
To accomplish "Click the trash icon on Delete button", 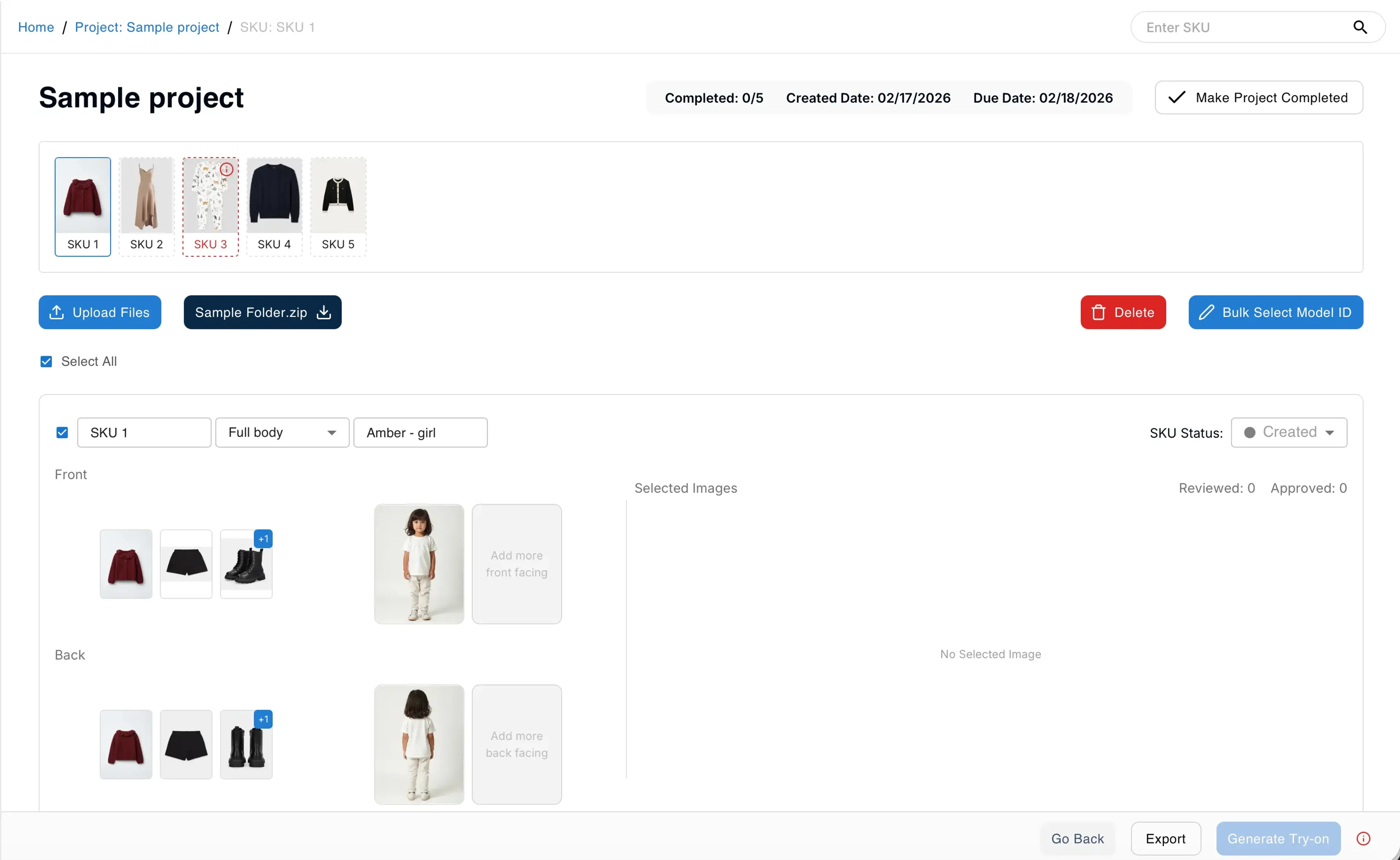I will [1098, 312].
